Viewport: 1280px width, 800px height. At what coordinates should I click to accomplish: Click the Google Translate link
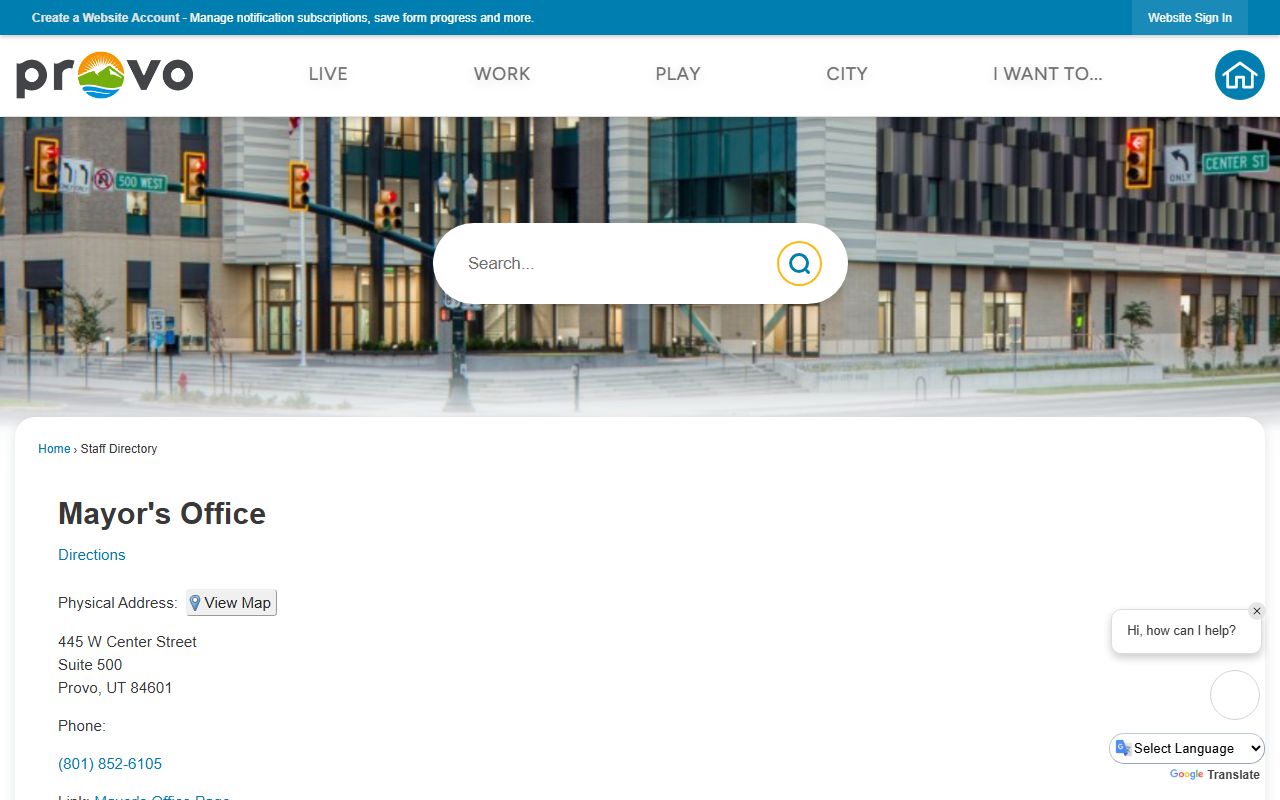pos(1214,775)
